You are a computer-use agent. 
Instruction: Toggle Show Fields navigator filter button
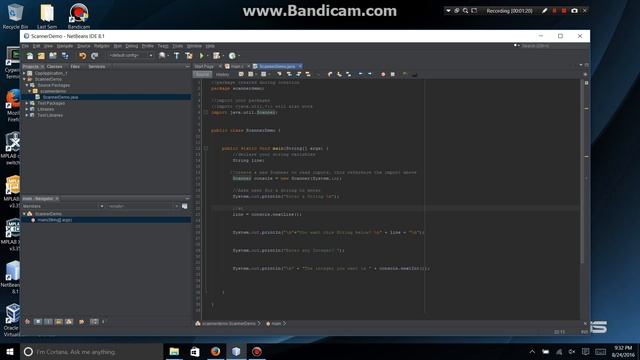click(x=38, y=322)
